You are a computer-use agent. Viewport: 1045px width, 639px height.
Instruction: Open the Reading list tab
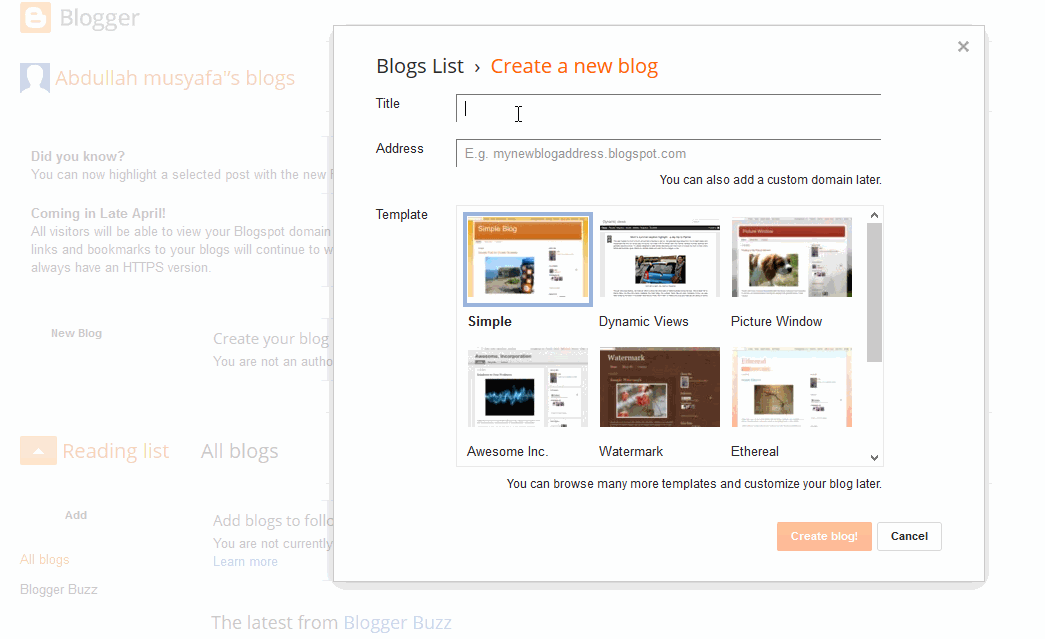116,451
